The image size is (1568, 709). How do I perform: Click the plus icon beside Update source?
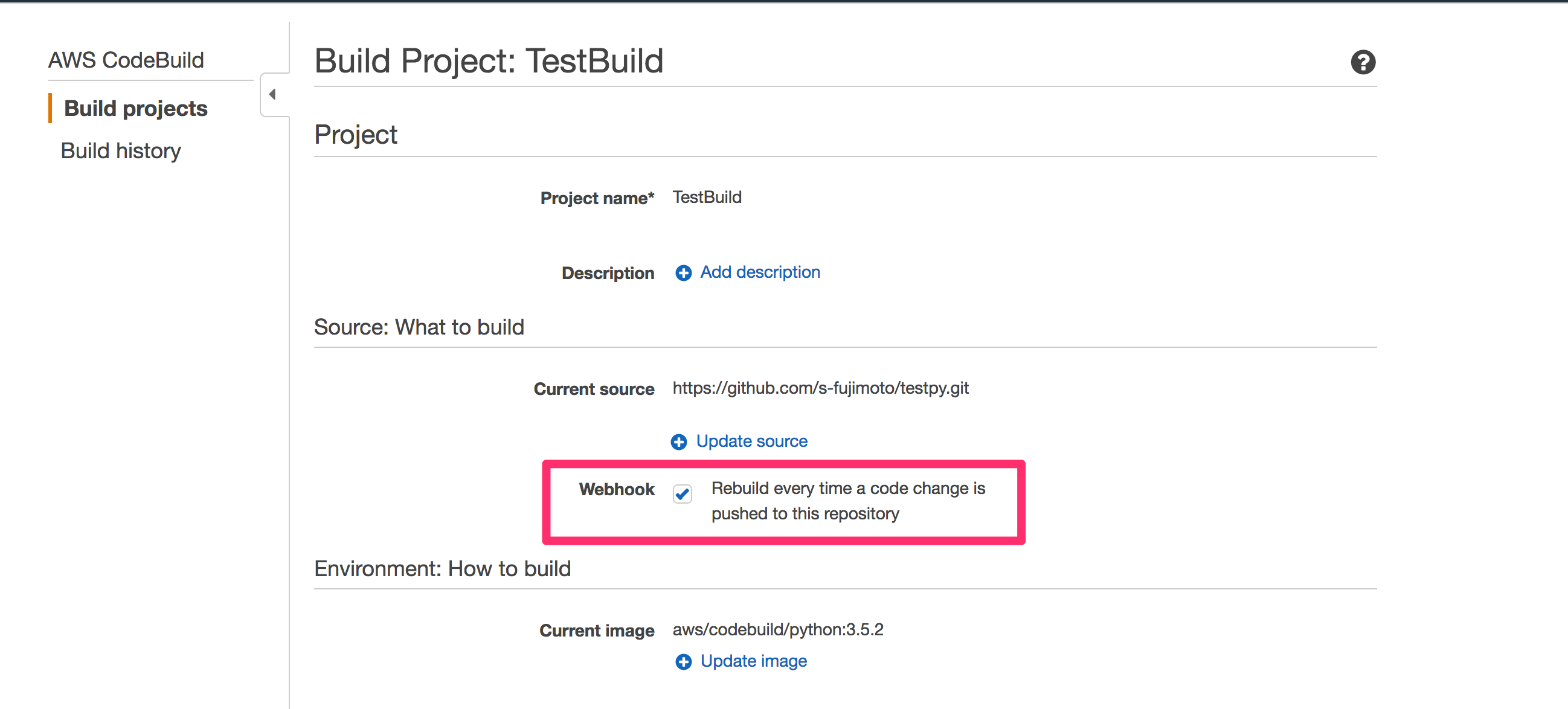(679, 442)
